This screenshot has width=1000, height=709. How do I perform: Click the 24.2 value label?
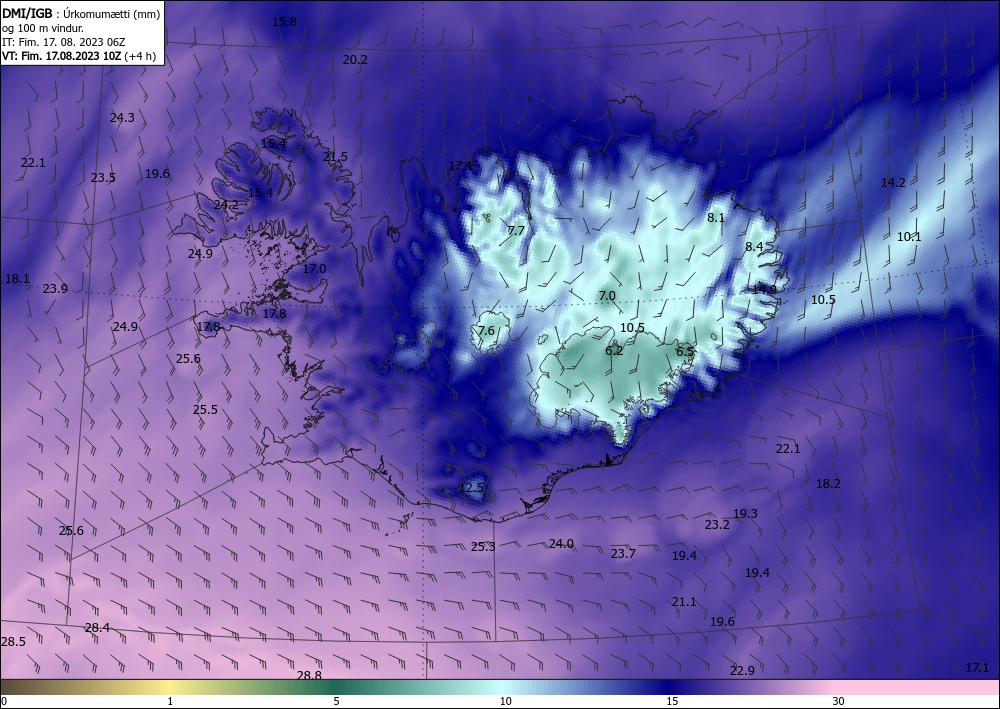click(x=226, y=205)
